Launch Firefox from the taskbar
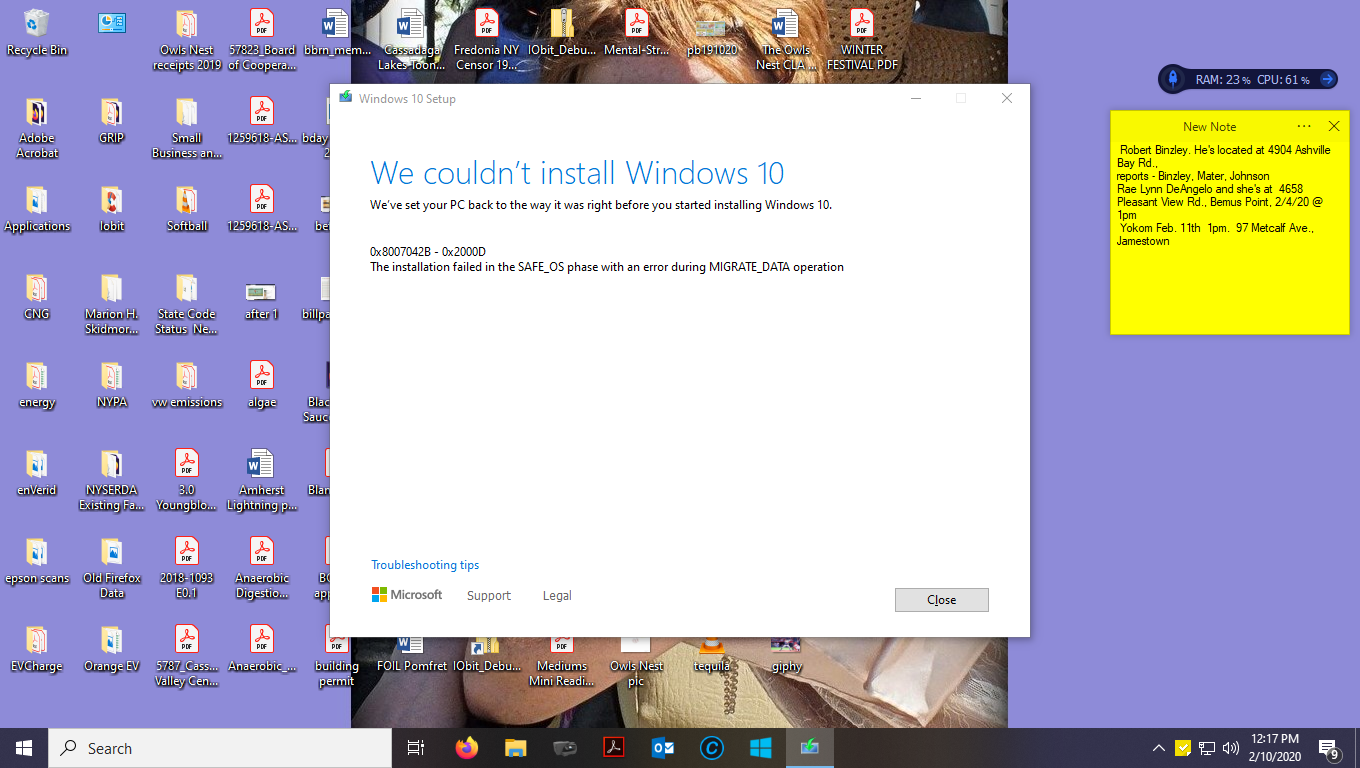 (466, 748)
